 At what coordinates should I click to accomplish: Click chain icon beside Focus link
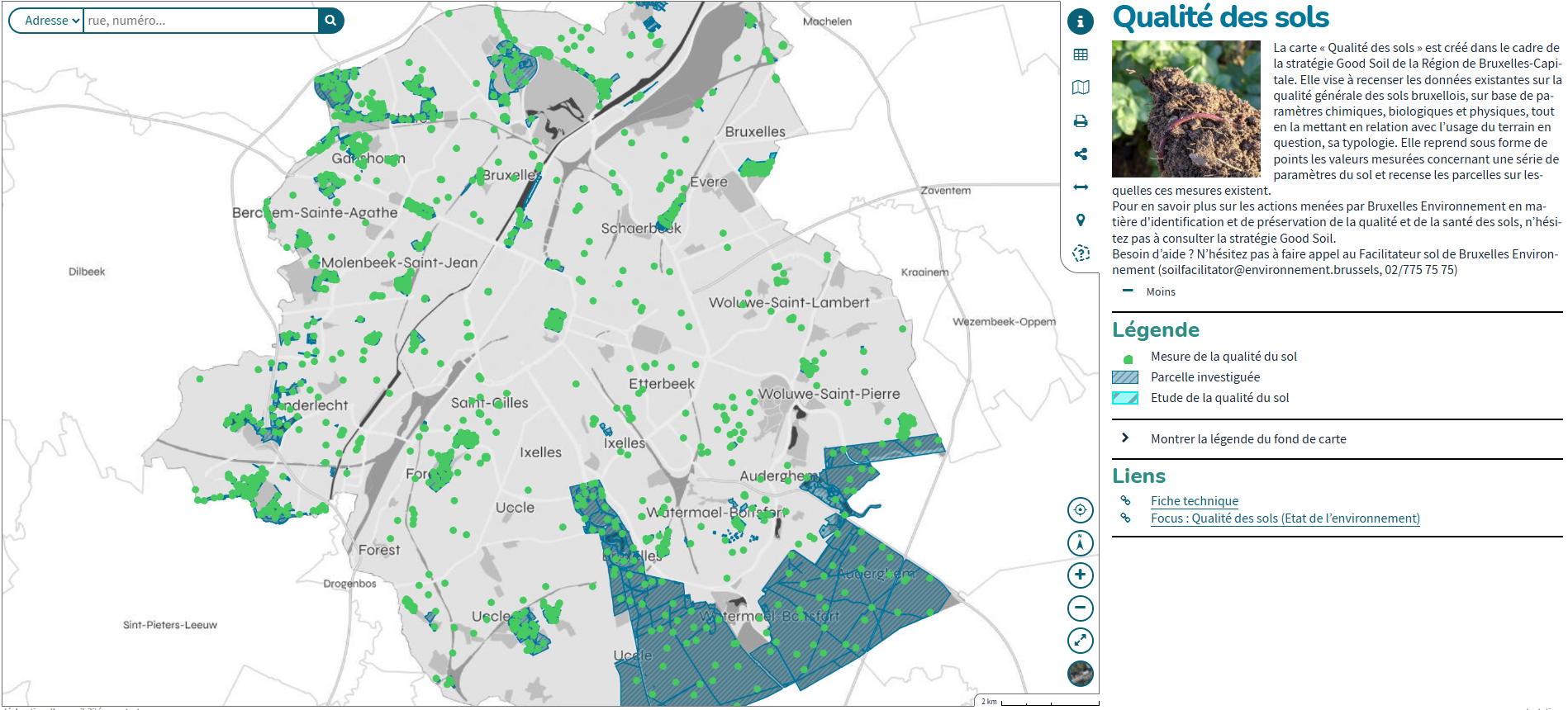[x=1125, y=518]
